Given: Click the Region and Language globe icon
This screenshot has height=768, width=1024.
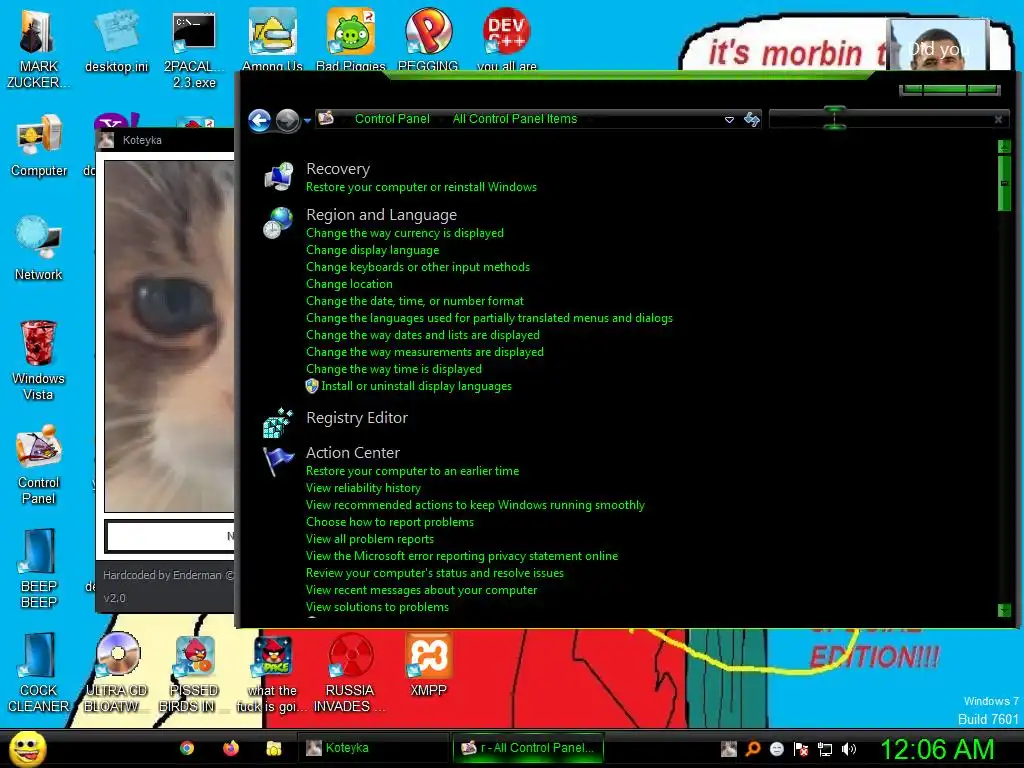Looking at the screenshot, I should point(278,223).
